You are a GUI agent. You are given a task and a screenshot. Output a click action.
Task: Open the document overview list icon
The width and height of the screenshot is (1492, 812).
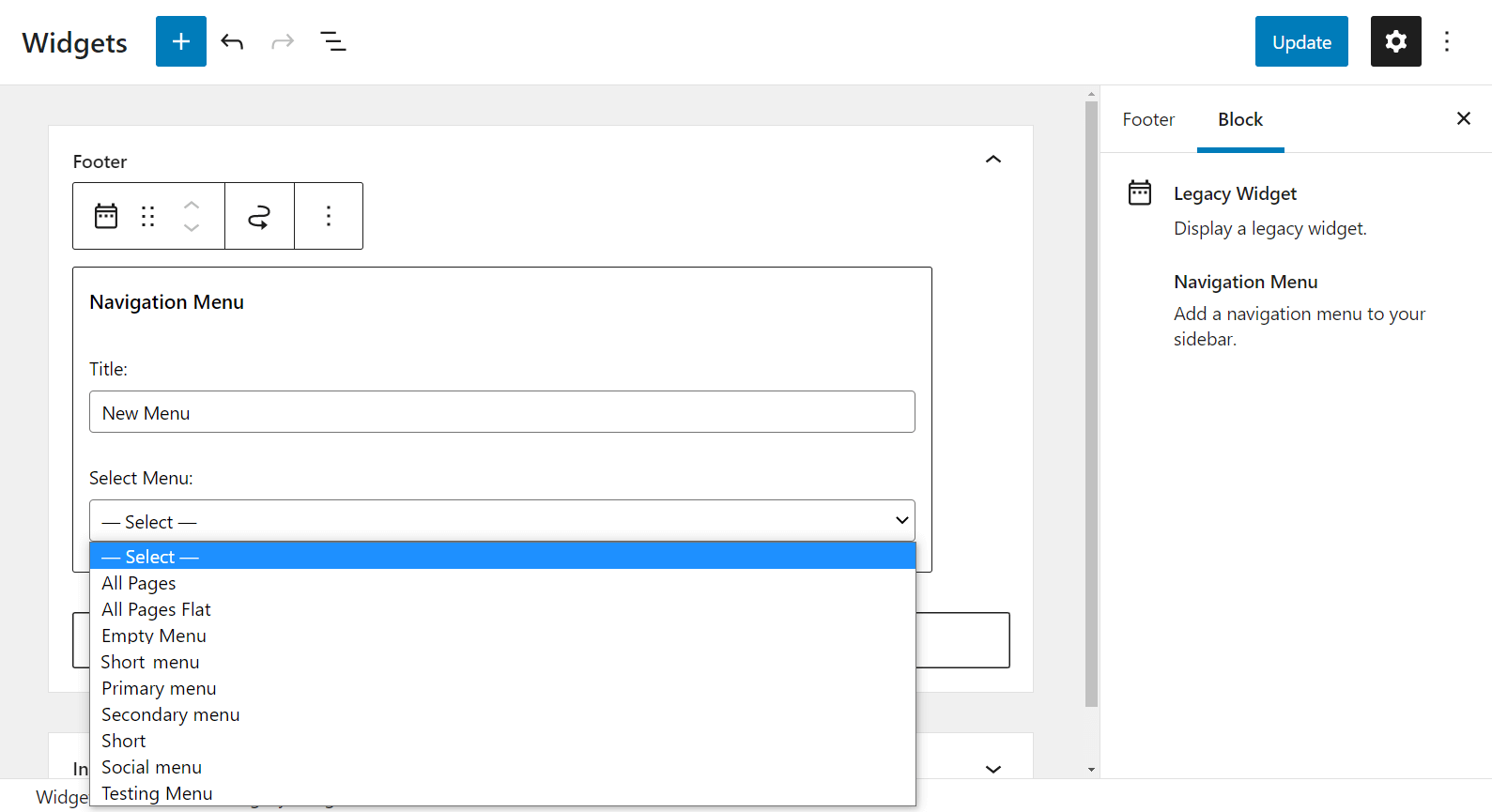coord(332,41)
